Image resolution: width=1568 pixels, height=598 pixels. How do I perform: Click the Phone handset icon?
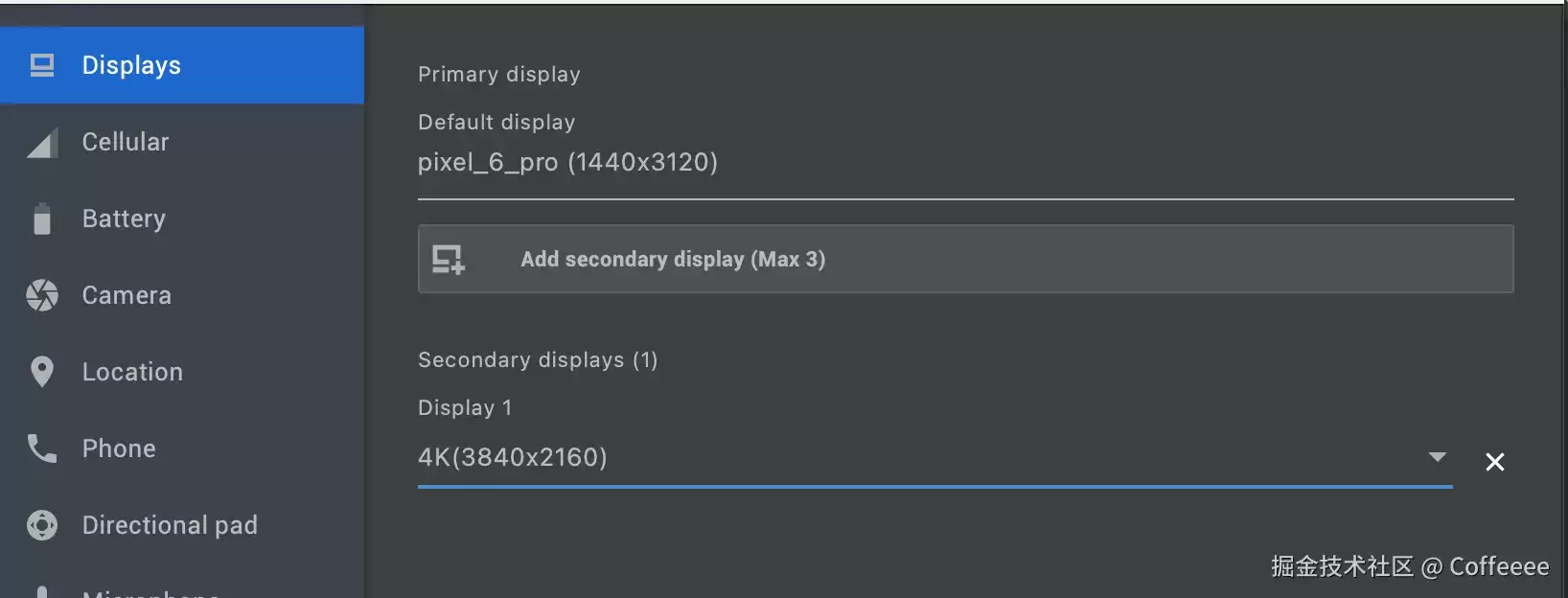coord(42,448)
